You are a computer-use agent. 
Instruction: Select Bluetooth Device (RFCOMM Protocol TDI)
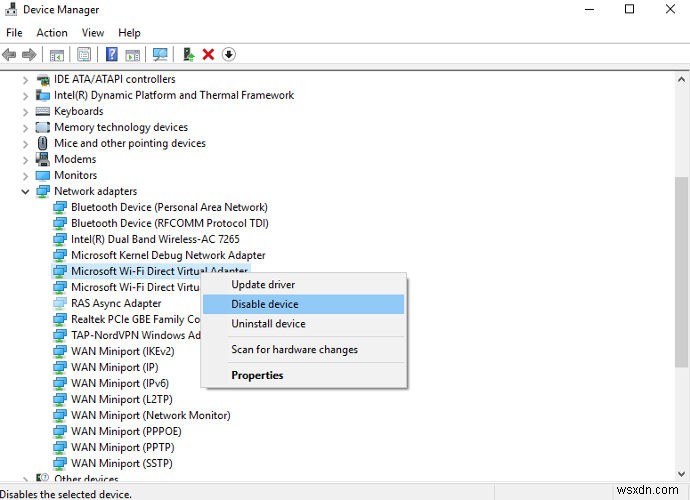170,223
